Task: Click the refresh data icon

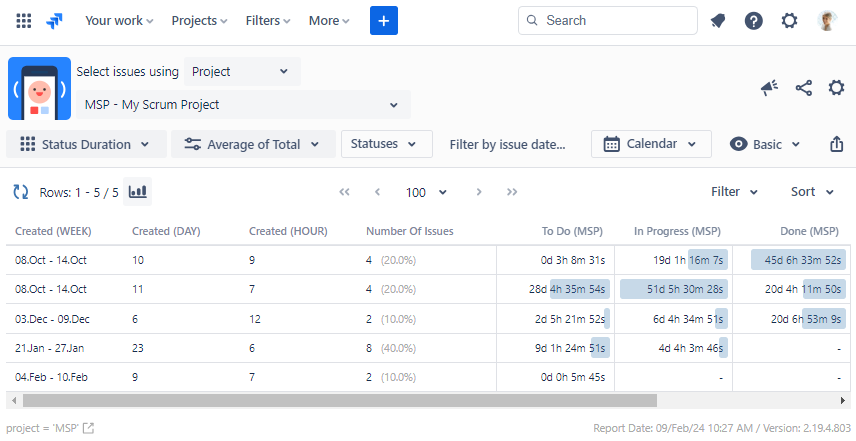Action: (x=21, y=192)
